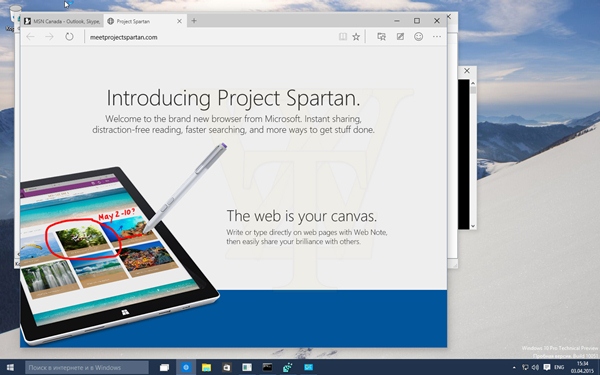This screenshot has height=375, width=600.
Task: Click 'The web is your canvas.' heading
Action: [x=302, y=216]
